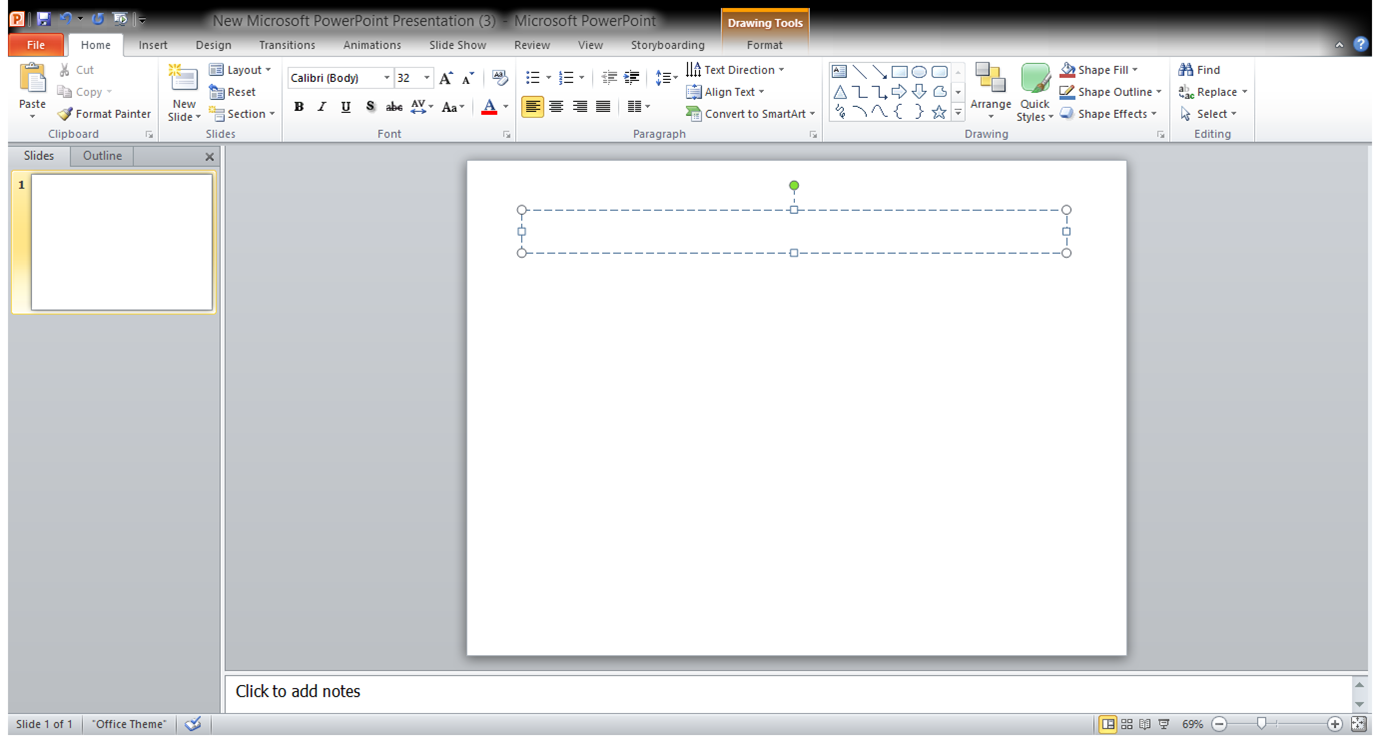This screenshot has width=1380, height=743.
Task: Click the zoom in plus button
Action: pos(1335,724)
